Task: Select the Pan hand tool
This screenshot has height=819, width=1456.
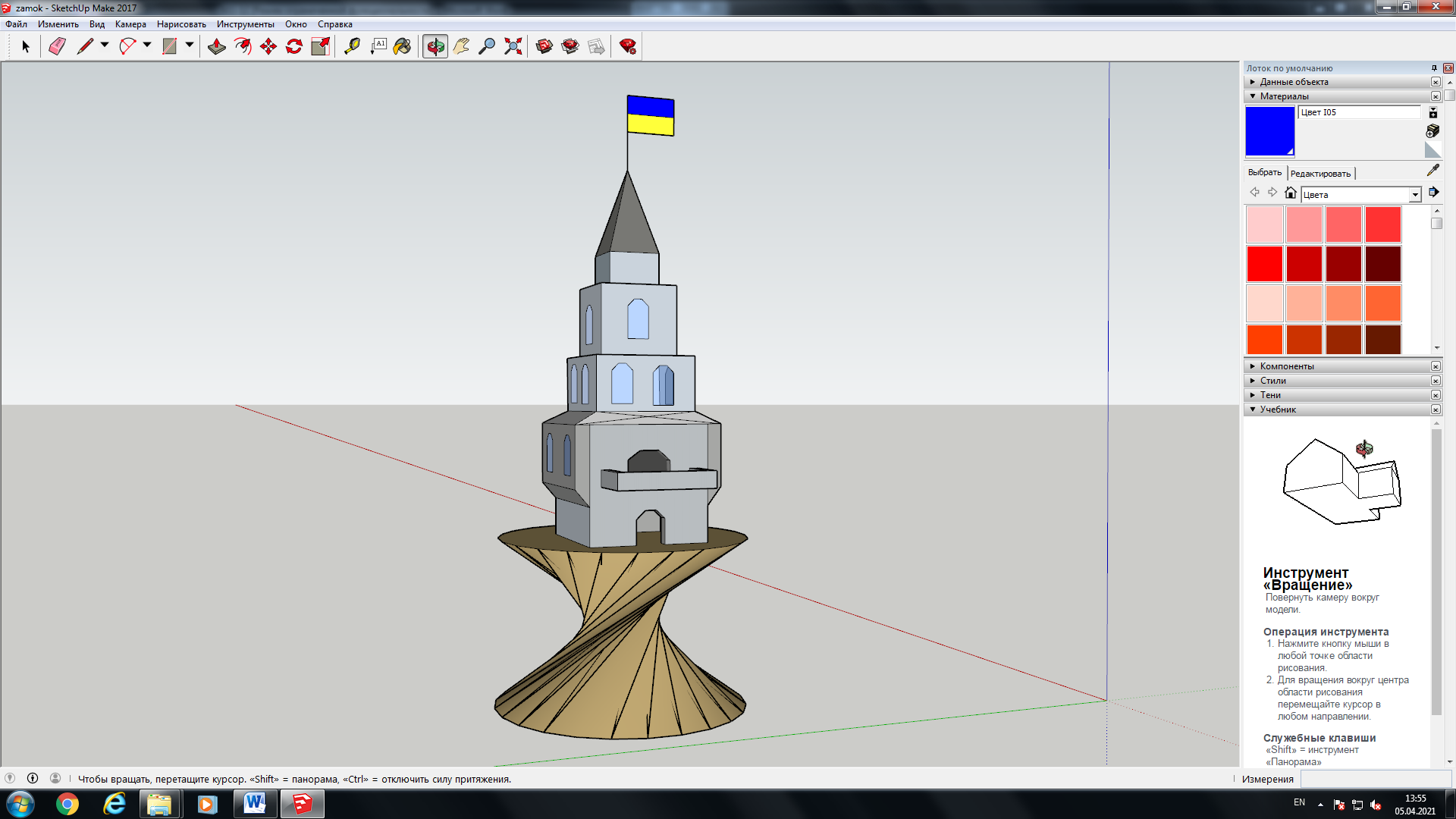Action: pyautogui.click(x=461, y=47)
